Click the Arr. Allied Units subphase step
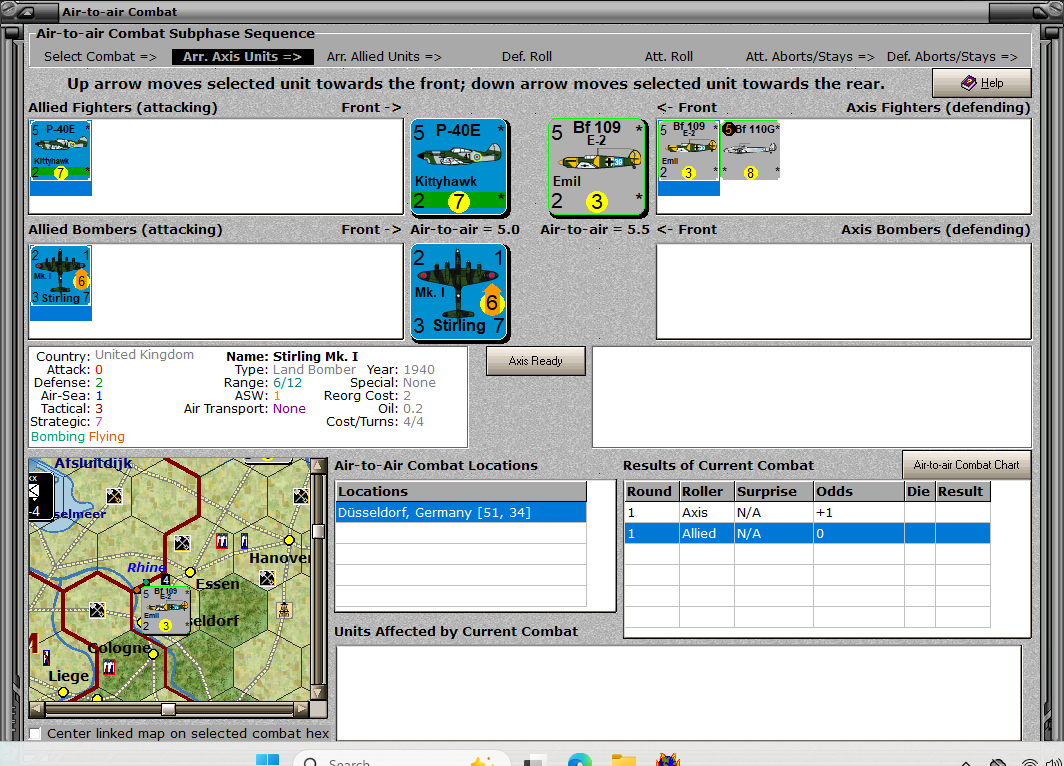Viewport: 1064px width, 766px height. tap(384, 57)
